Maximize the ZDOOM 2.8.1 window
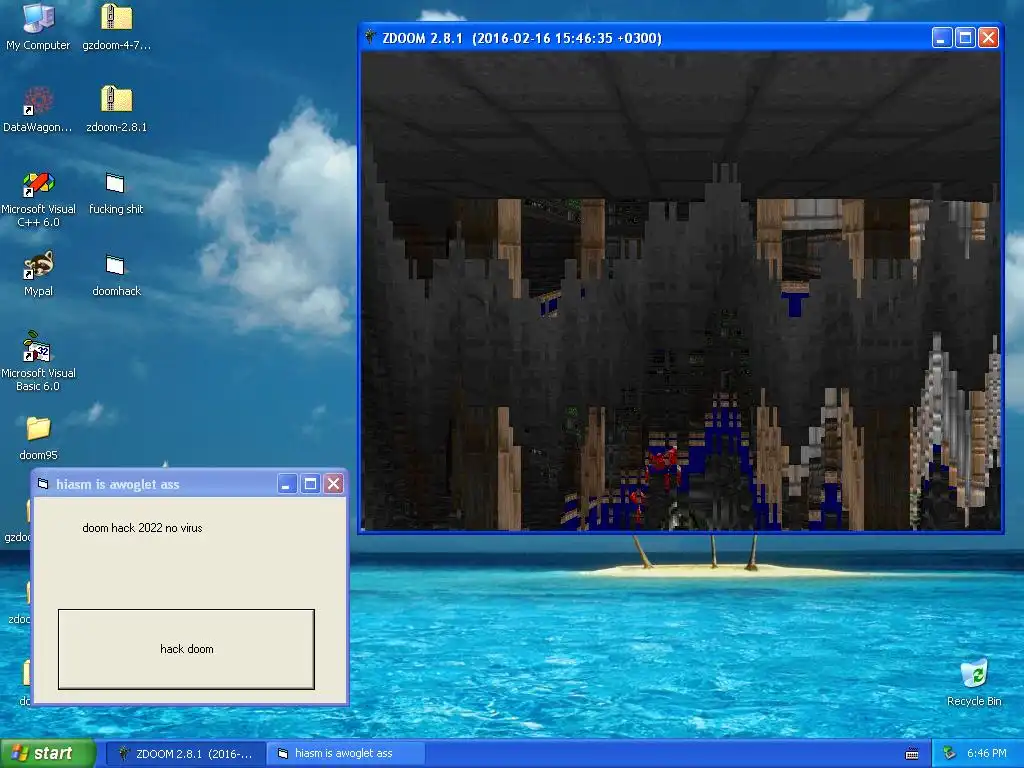1024x768 pixels. pos(965,38)
